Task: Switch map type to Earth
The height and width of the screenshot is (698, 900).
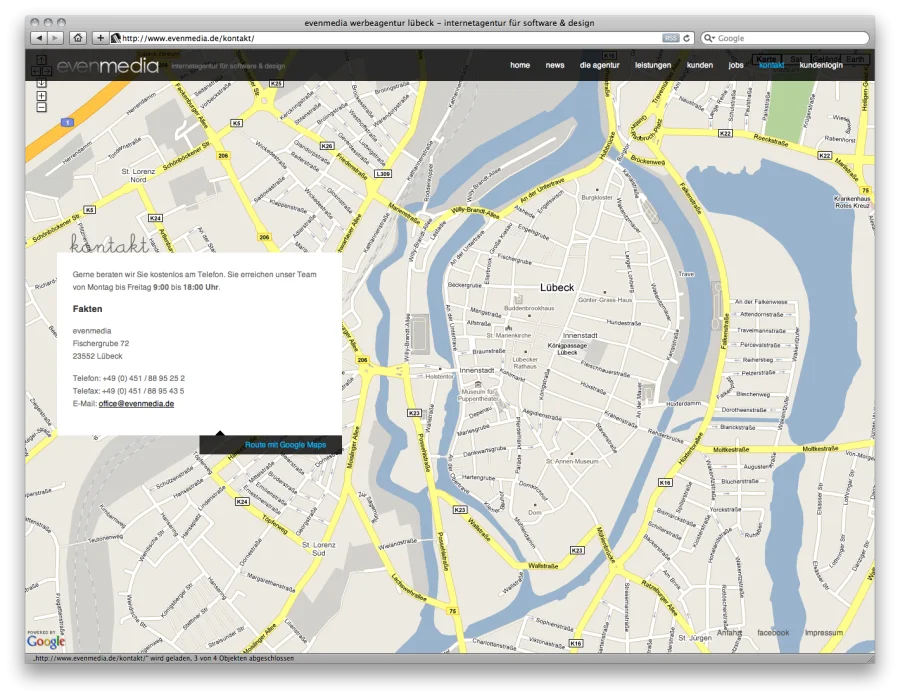Action: (x=856, y=60)
